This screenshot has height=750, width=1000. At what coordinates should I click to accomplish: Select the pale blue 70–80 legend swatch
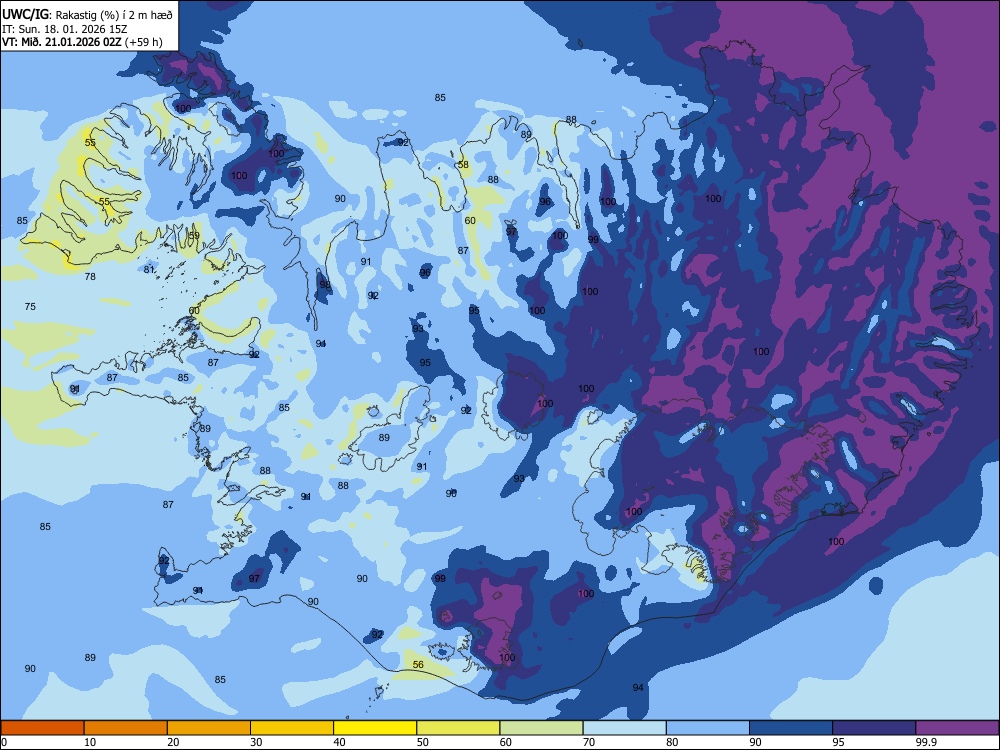tap(624, 728)
